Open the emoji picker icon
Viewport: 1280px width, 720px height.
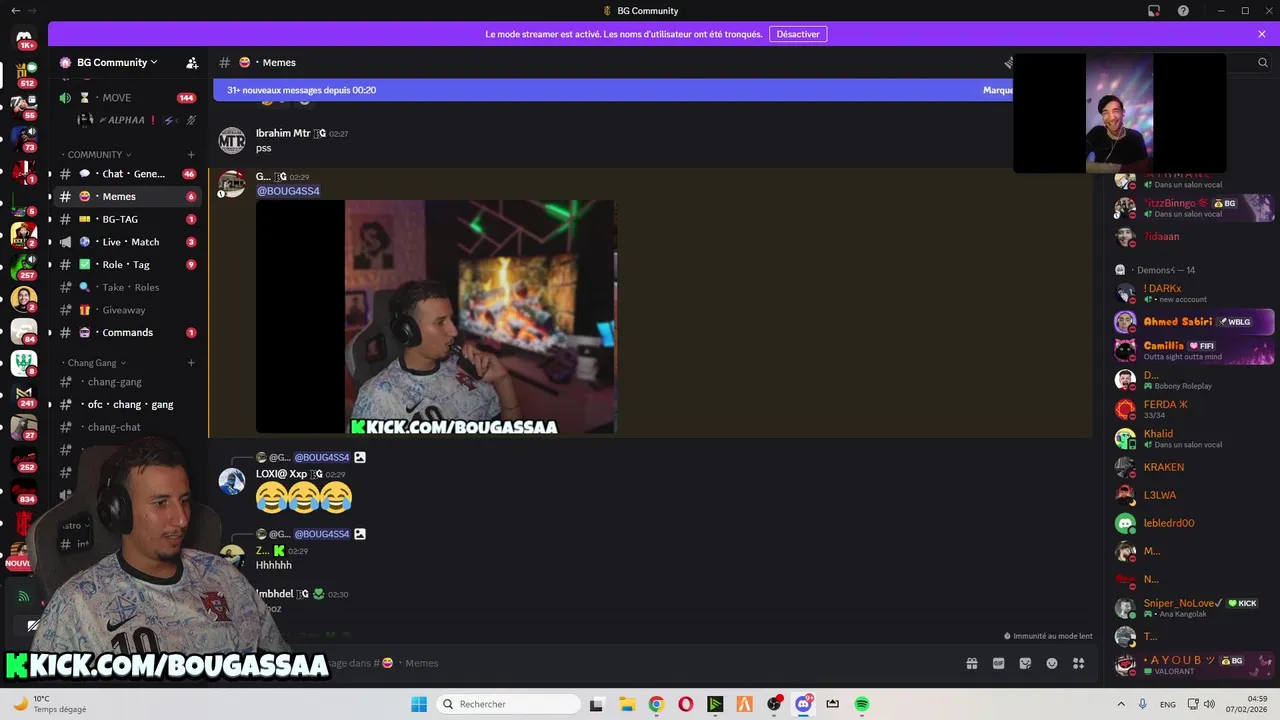pyautogui.click(x=1052, y=663)
